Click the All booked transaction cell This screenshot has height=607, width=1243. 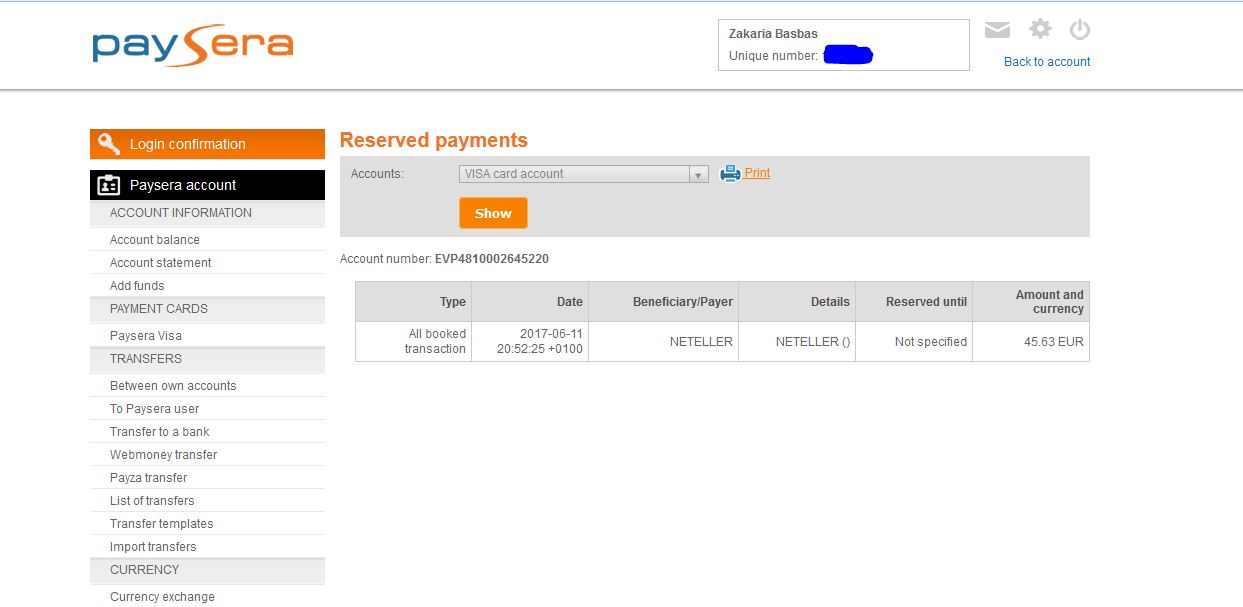(x=413, y=341)
